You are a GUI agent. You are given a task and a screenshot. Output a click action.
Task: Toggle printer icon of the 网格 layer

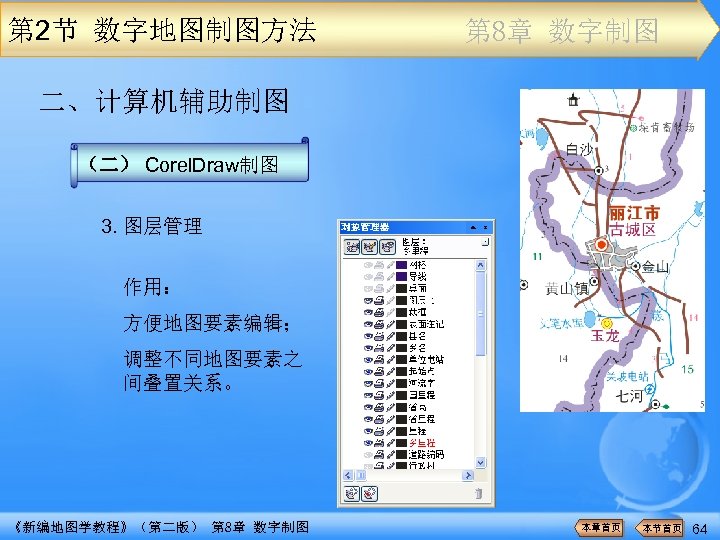click(x=379, y=265)
